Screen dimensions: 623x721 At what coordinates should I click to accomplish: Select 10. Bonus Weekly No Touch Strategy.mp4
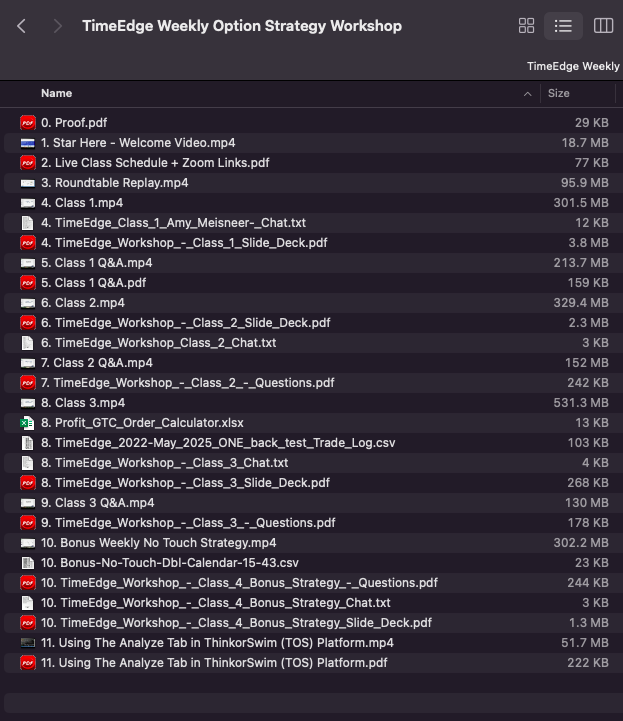(x=158, y=543)
